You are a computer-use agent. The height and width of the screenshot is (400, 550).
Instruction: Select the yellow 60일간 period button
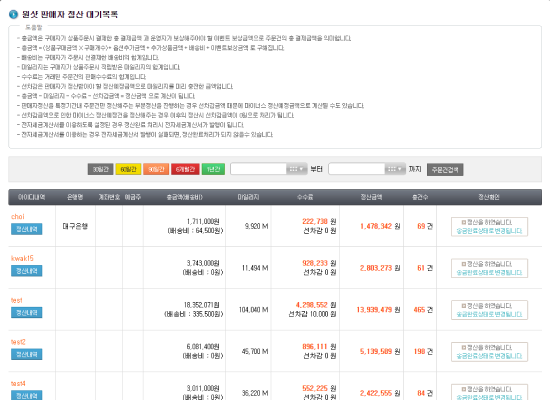[128, 169]
